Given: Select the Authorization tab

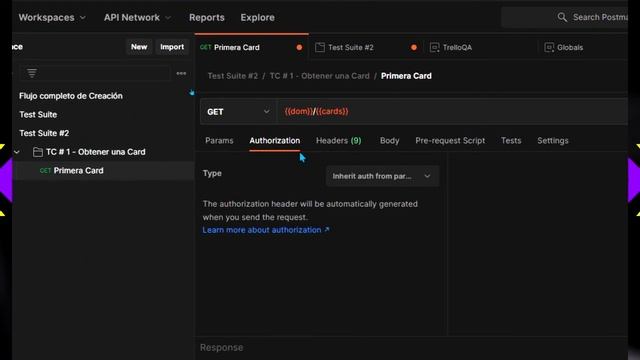Looking at the screenshot, I should [x=275, y=140].
